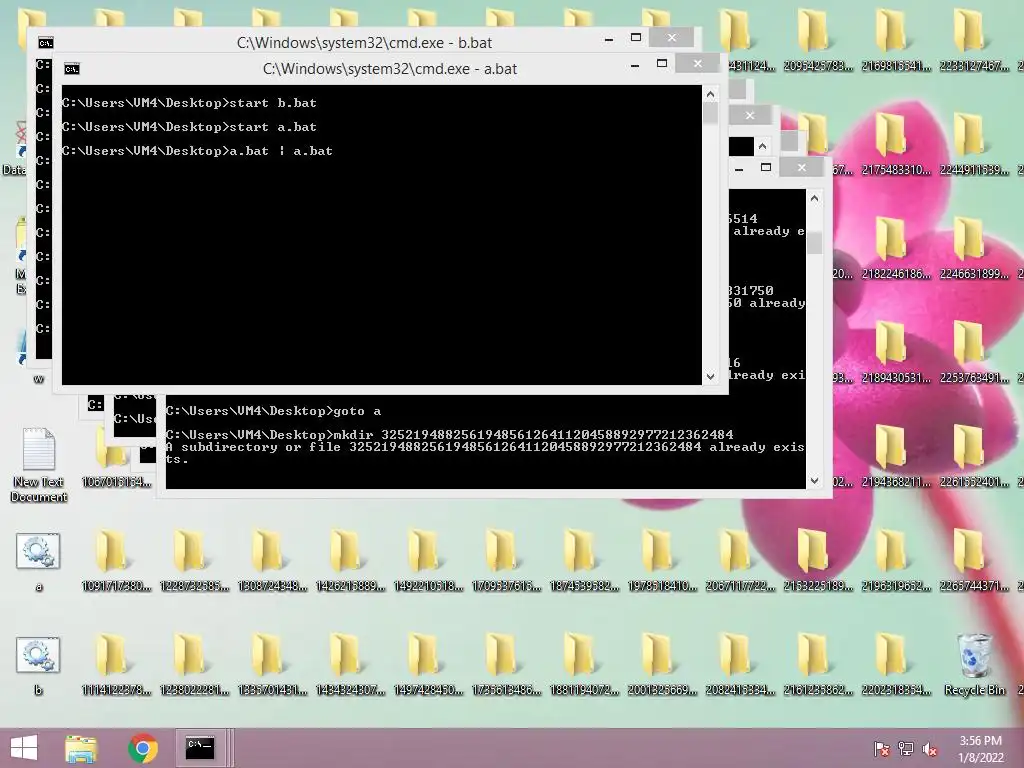This screenshot has height=768, width=1024.
Task: Select folder starting with 2261552401
Action: 974,456
